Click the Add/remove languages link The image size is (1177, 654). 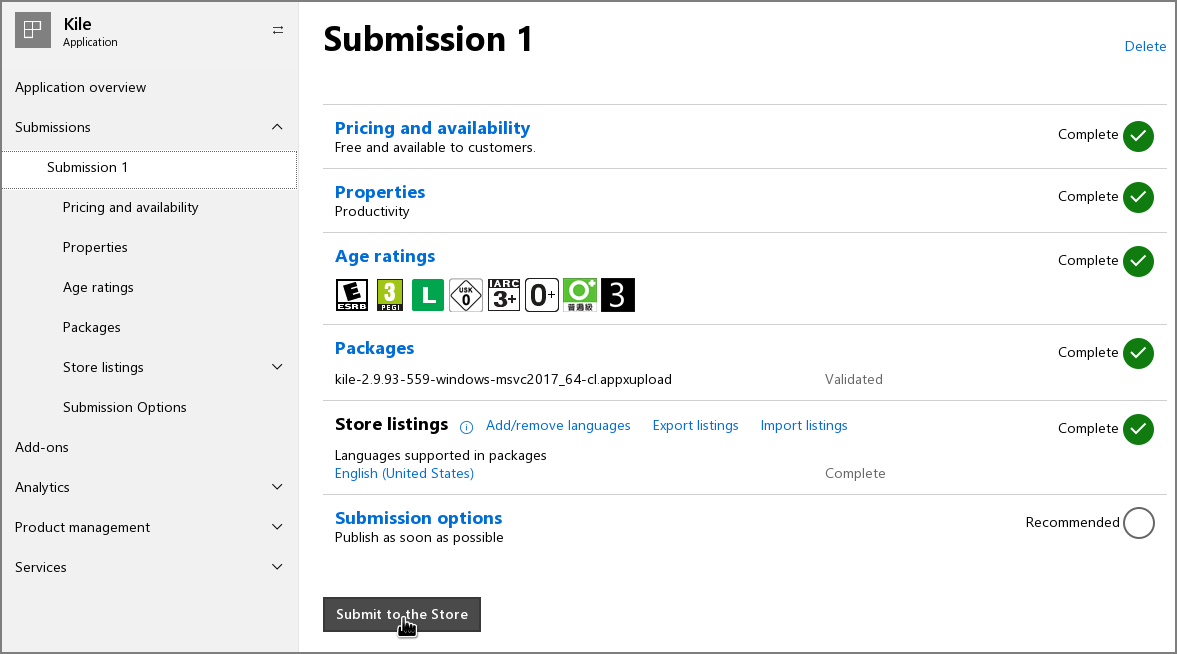pyautogui.click(x=558, y=425)
